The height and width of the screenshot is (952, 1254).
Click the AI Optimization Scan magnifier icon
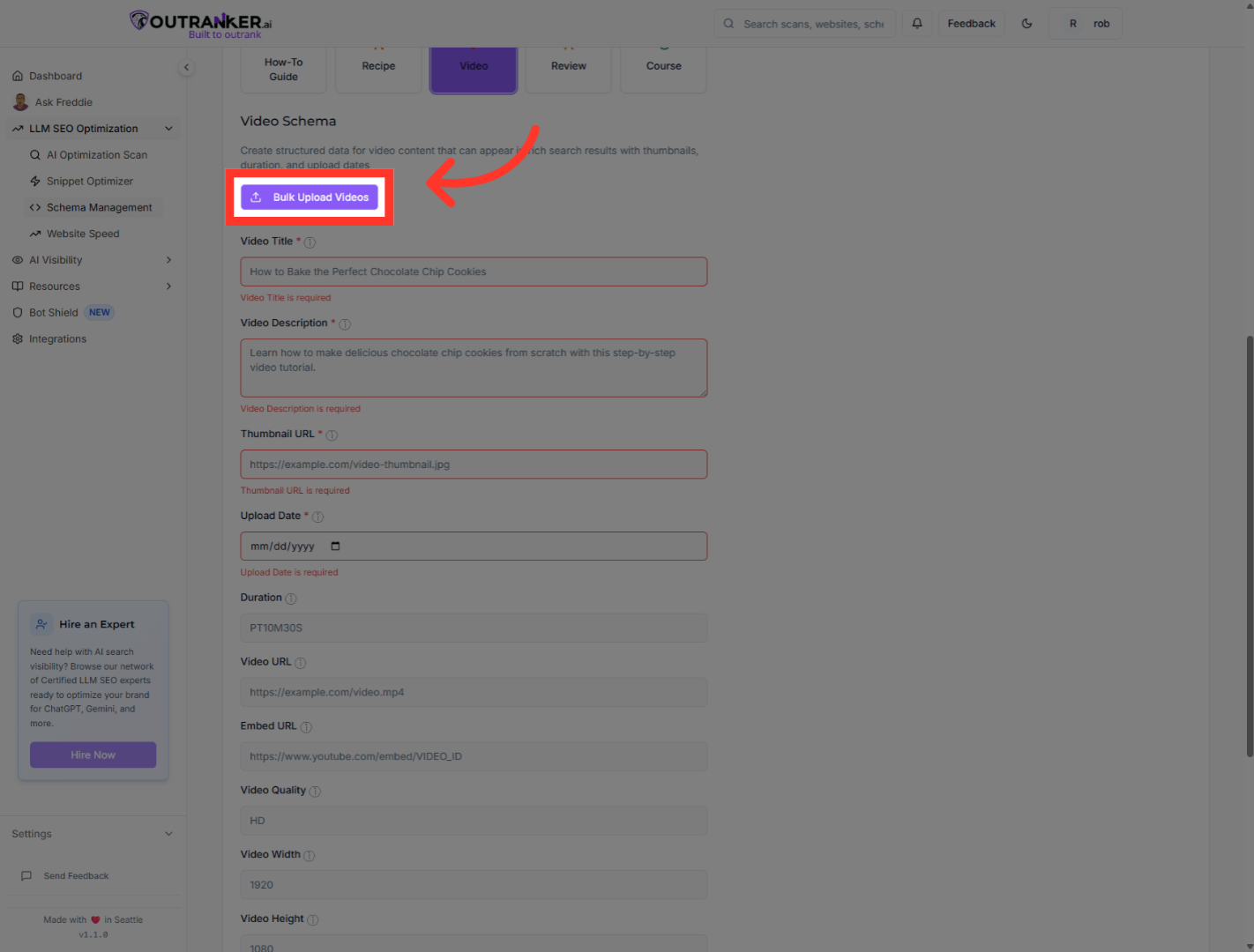tap(35, 154)
